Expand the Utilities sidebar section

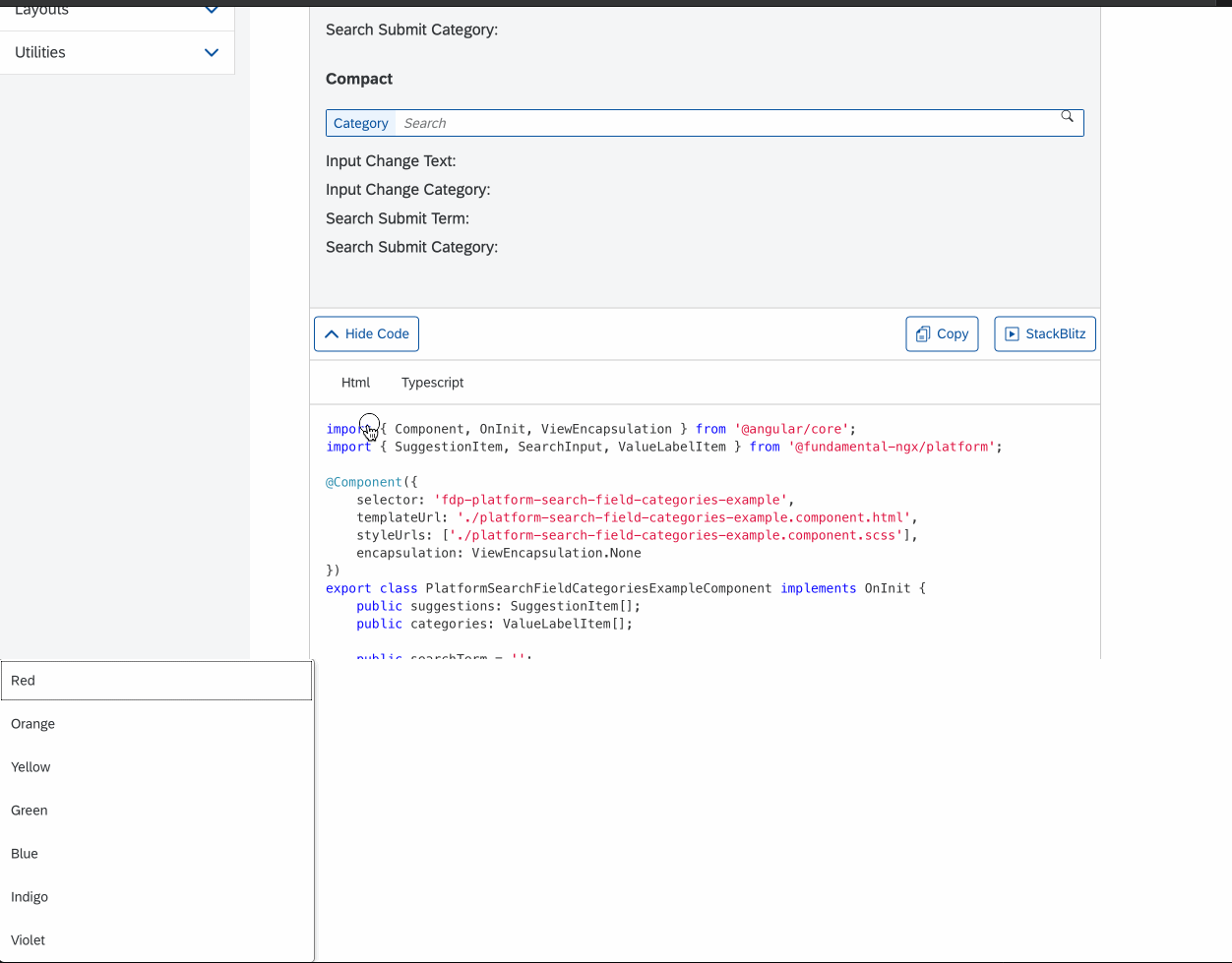[x=117, y=52]
